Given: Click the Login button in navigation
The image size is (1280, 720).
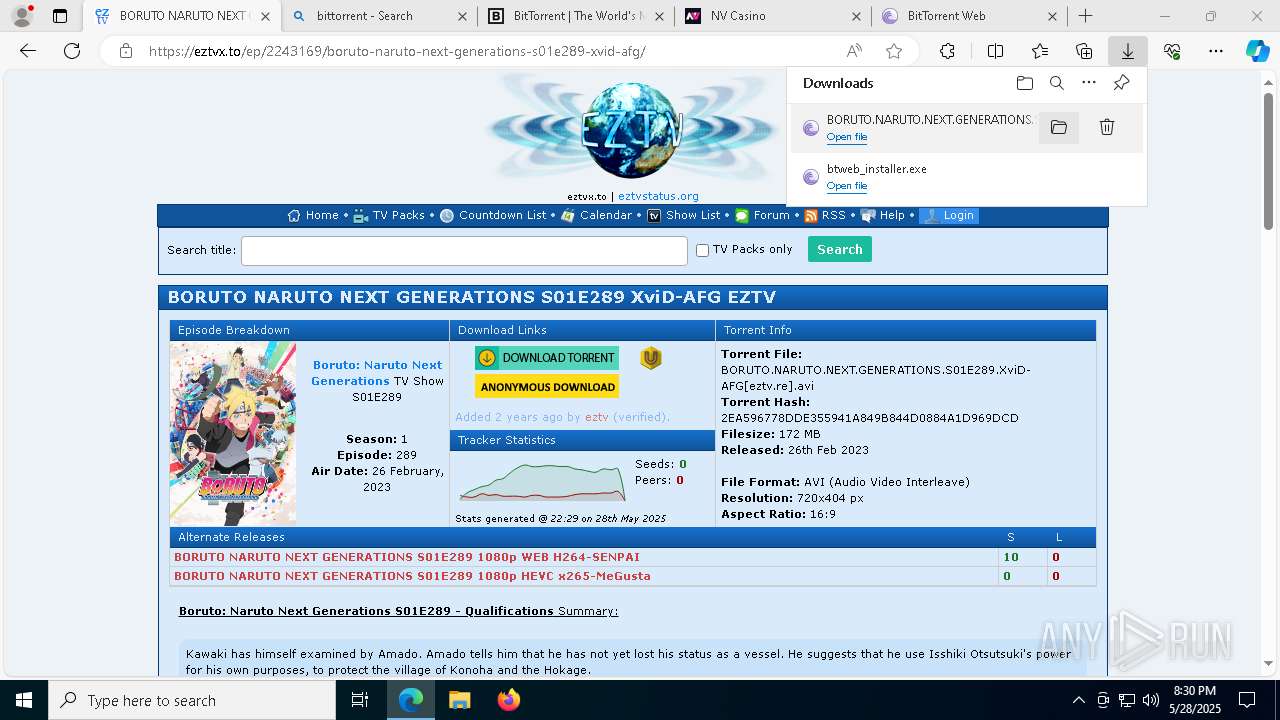Looking at the screenshot, I should tap(948, 215).
